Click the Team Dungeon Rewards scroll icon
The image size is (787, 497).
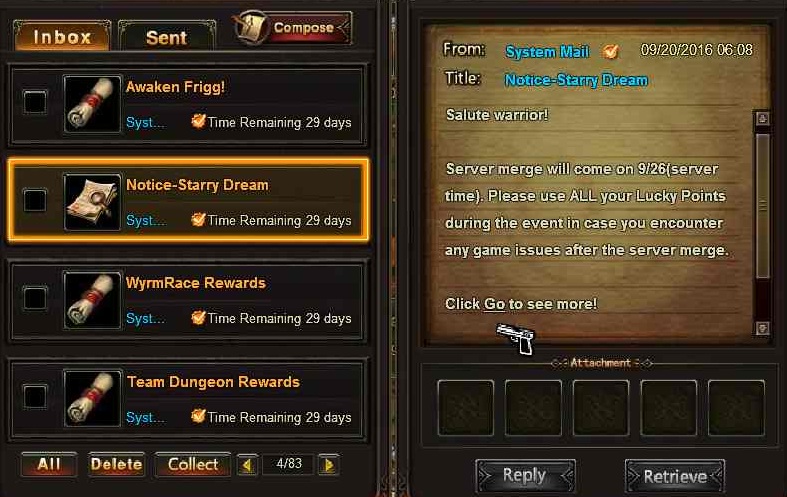(92, 399)
